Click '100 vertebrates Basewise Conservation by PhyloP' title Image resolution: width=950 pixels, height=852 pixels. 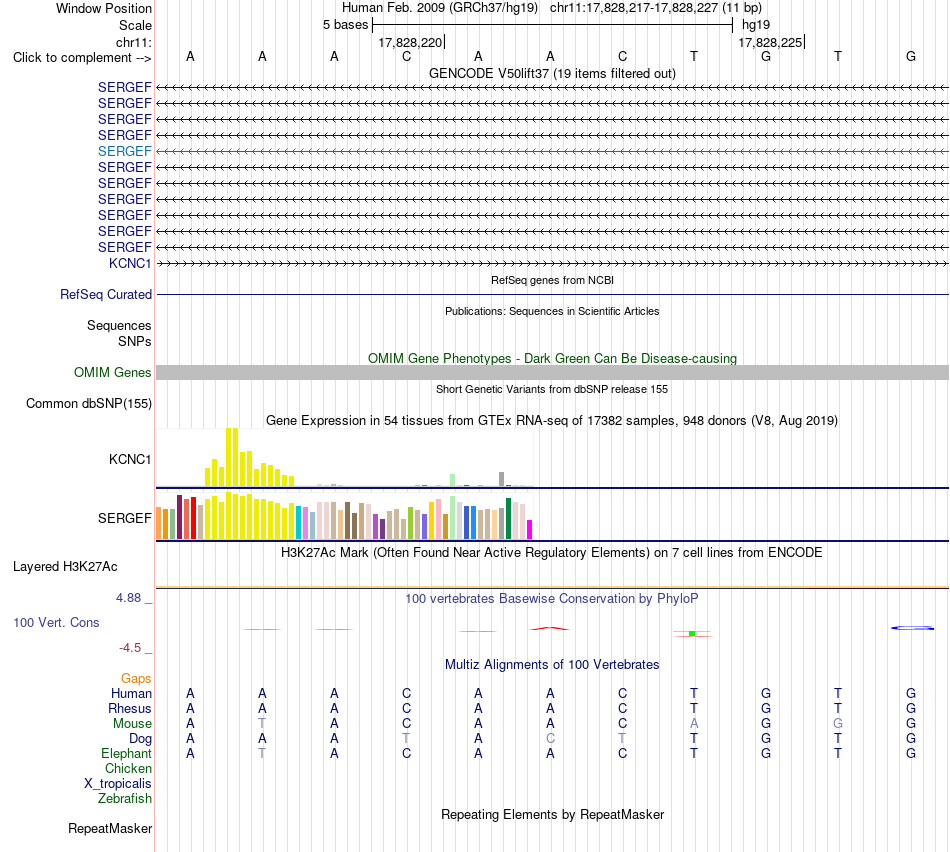click(552, 599)
